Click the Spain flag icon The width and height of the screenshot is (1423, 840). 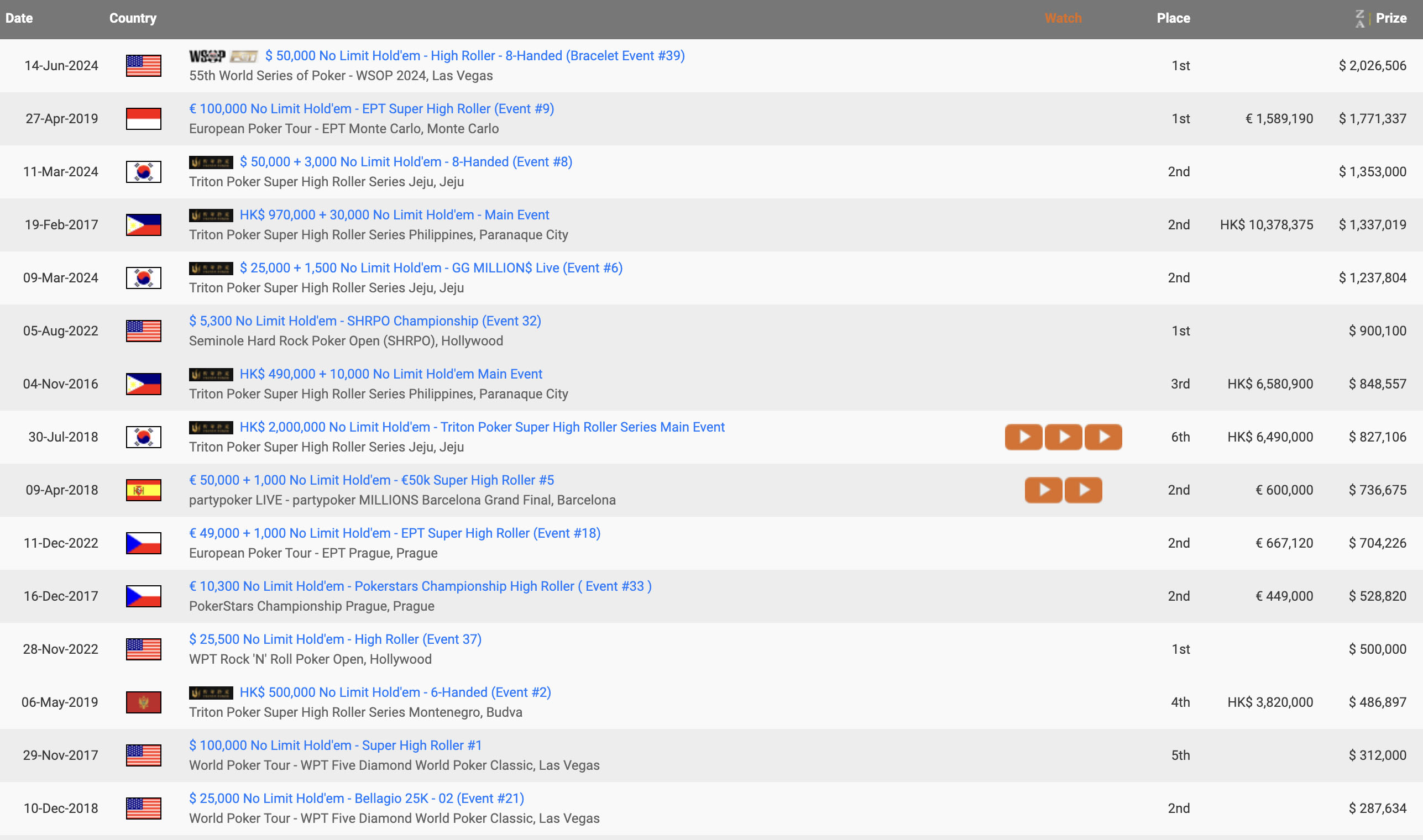pos(143,490)
